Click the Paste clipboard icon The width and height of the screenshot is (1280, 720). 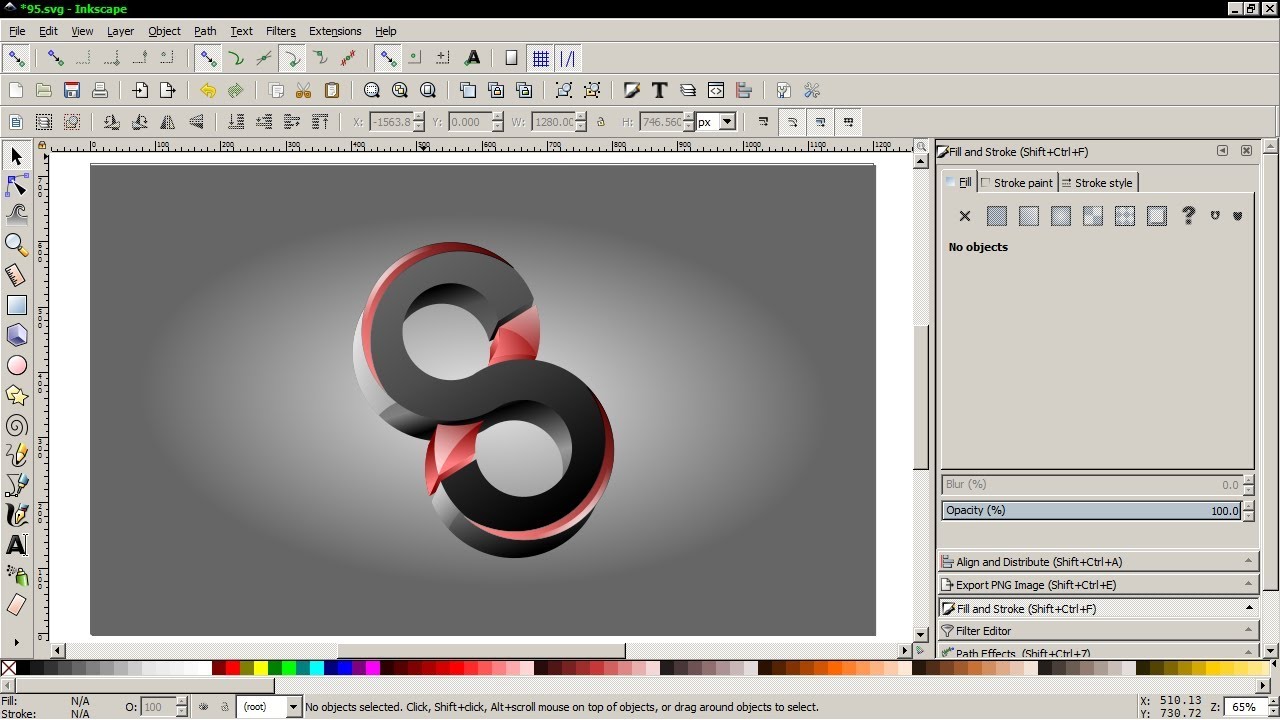coord(332,90)
